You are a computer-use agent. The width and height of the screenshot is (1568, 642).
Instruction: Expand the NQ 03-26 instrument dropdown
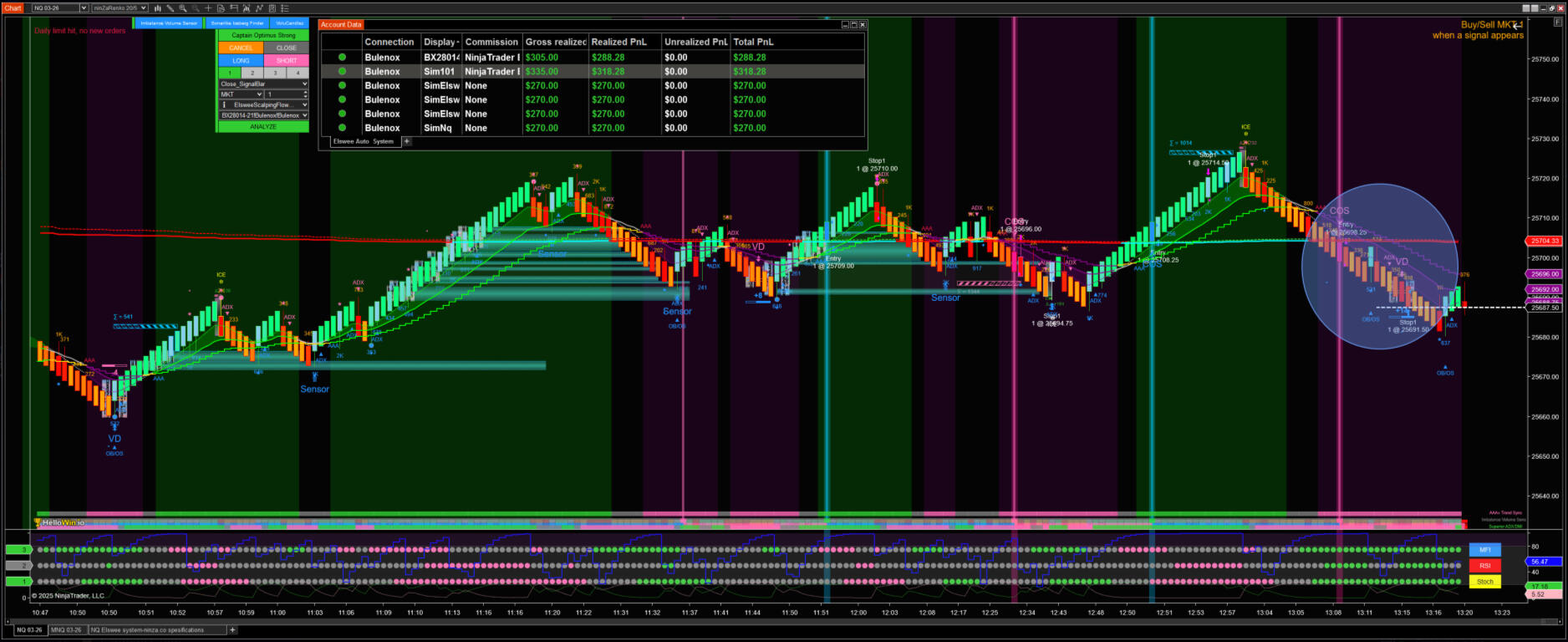[x=83, y=8]
